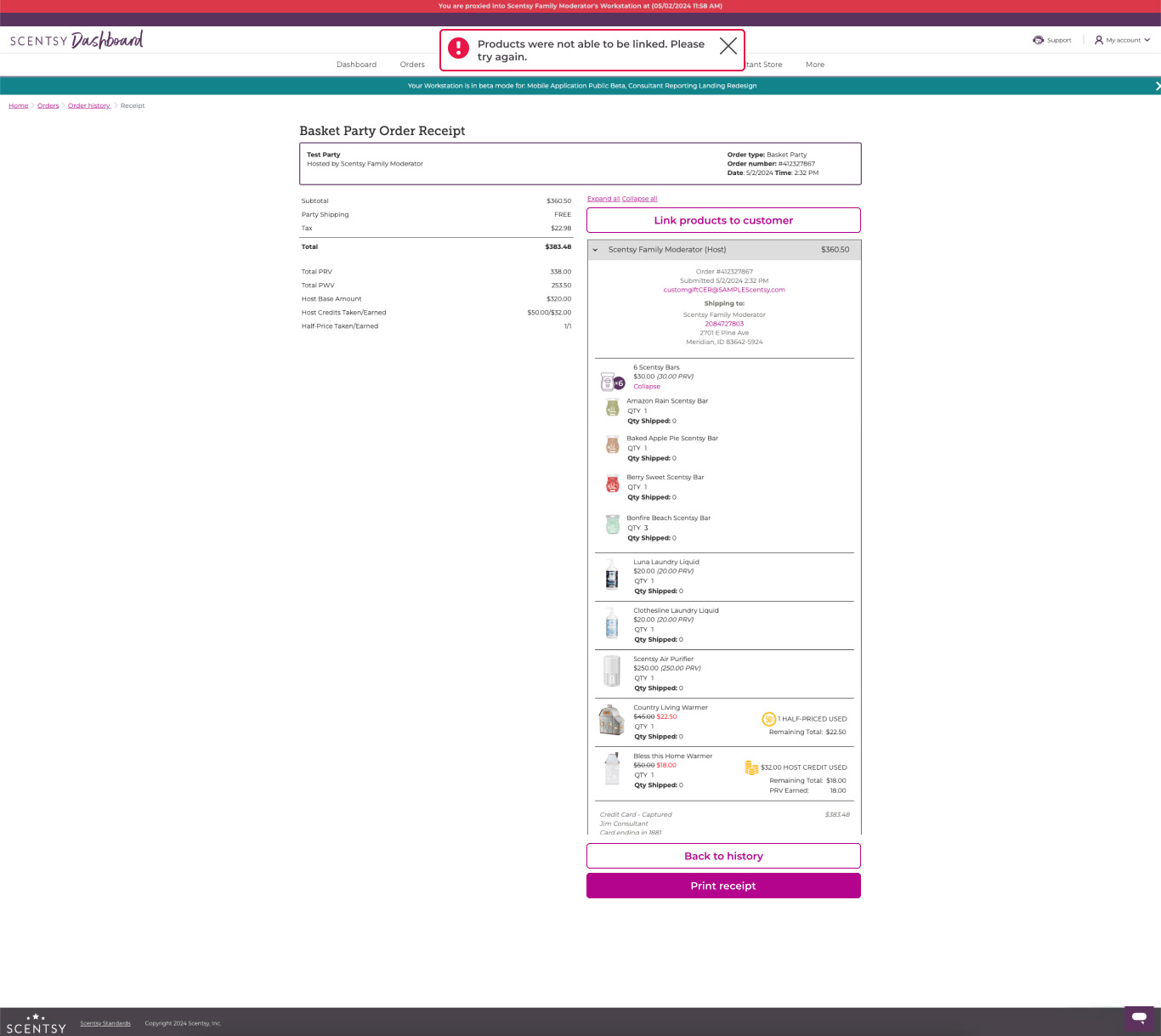Viewport: 1161px width, 1036px height.
Task: Click the host credit coins icon
Action: point(751,767)
